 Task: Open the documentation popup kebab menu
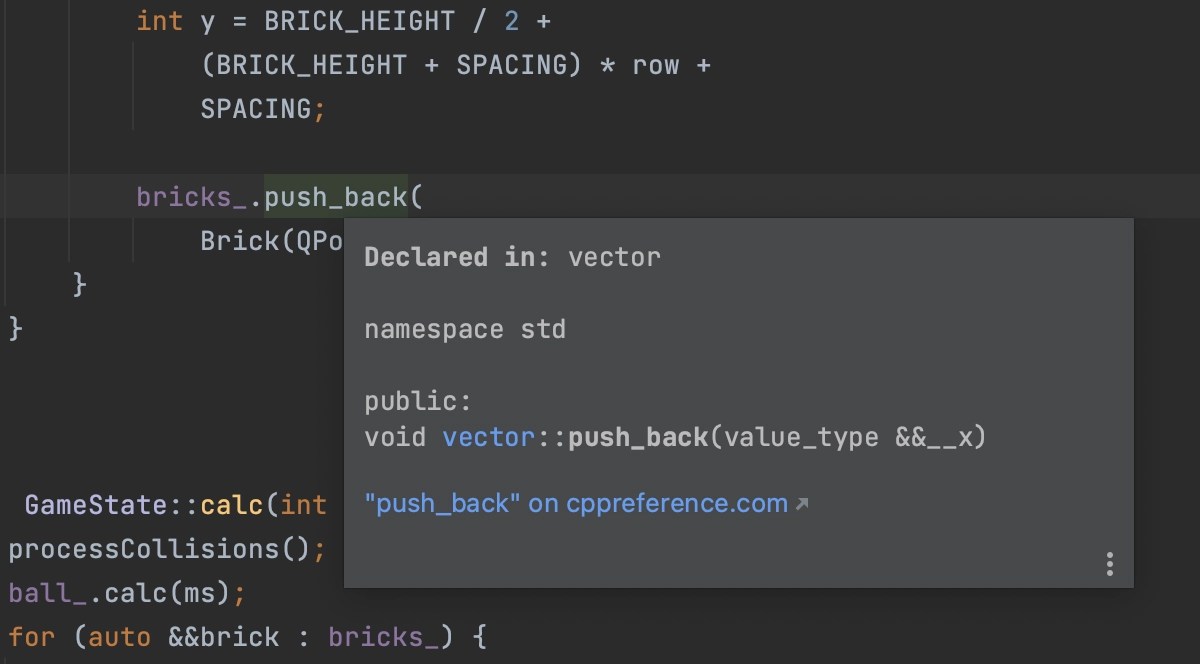pyautogui.click(x=1109, y=564)
